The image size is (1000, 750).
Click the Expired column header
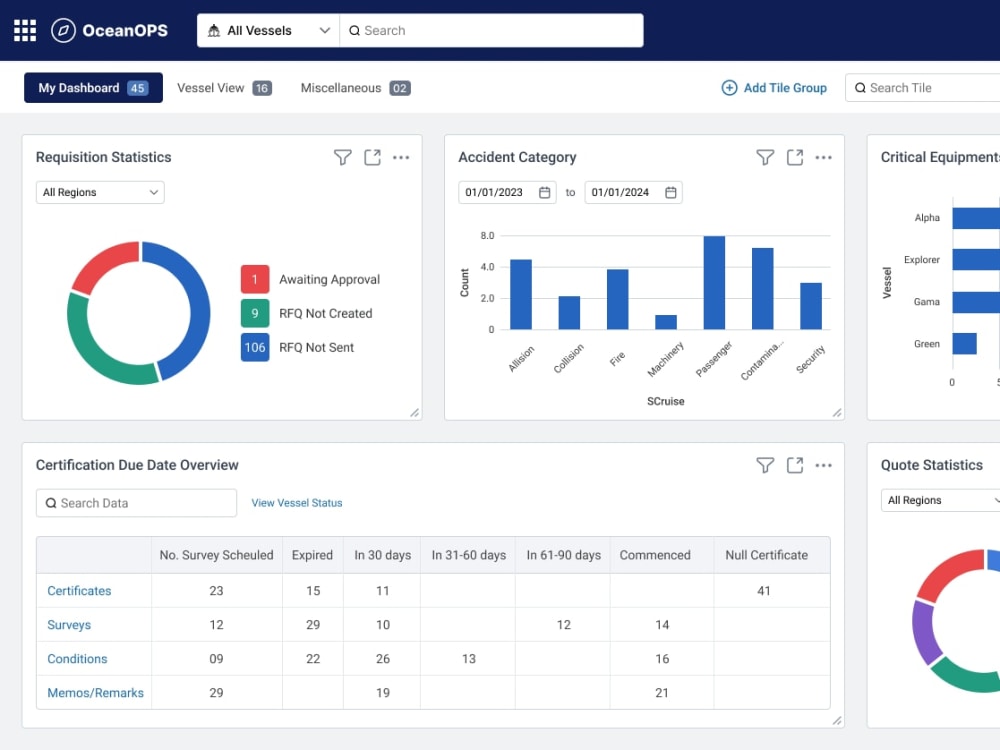312,555
